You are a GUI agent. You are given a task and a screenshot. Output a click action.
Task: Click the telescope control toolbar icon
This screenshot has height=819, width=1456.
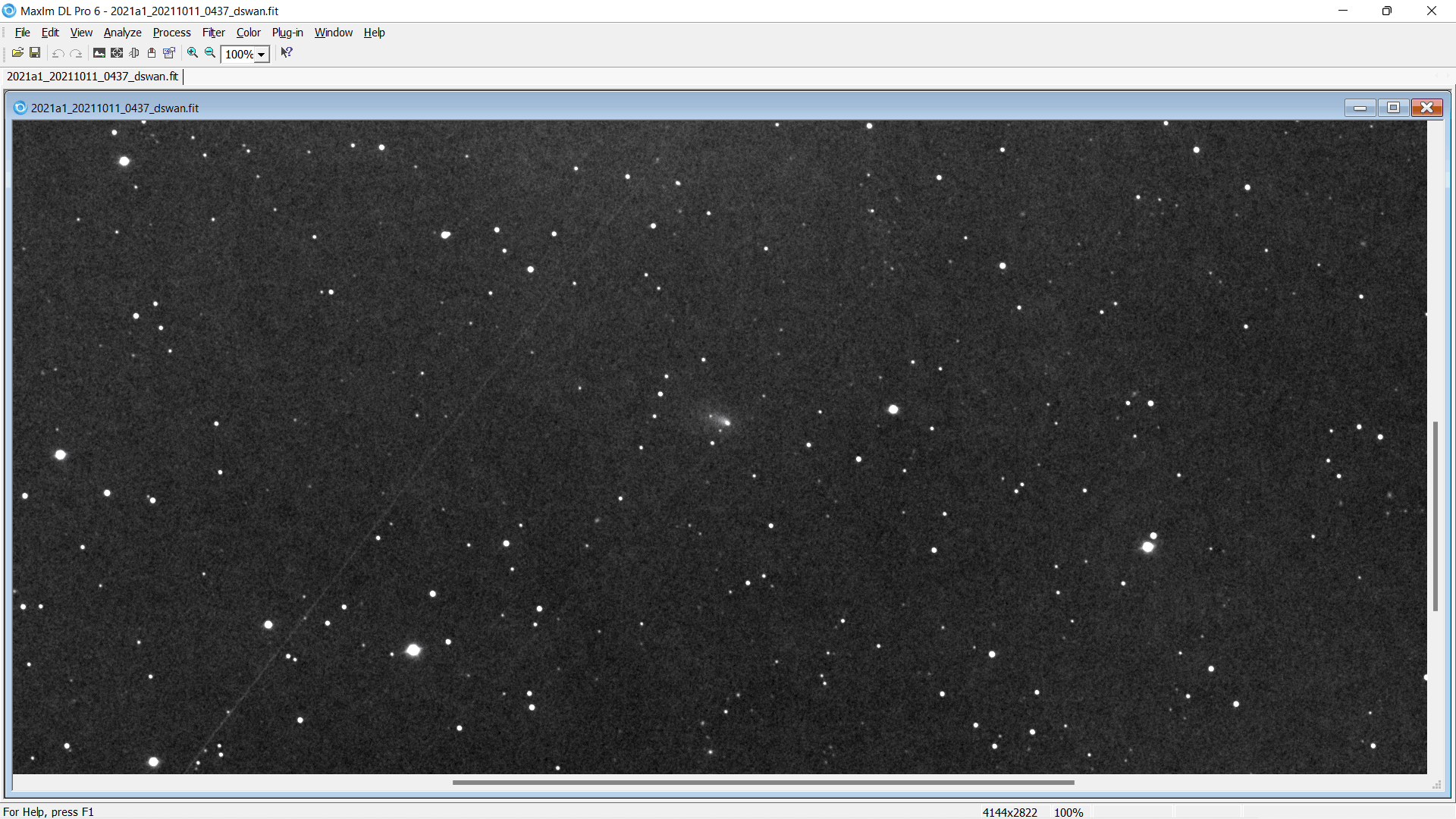point(134,53)
